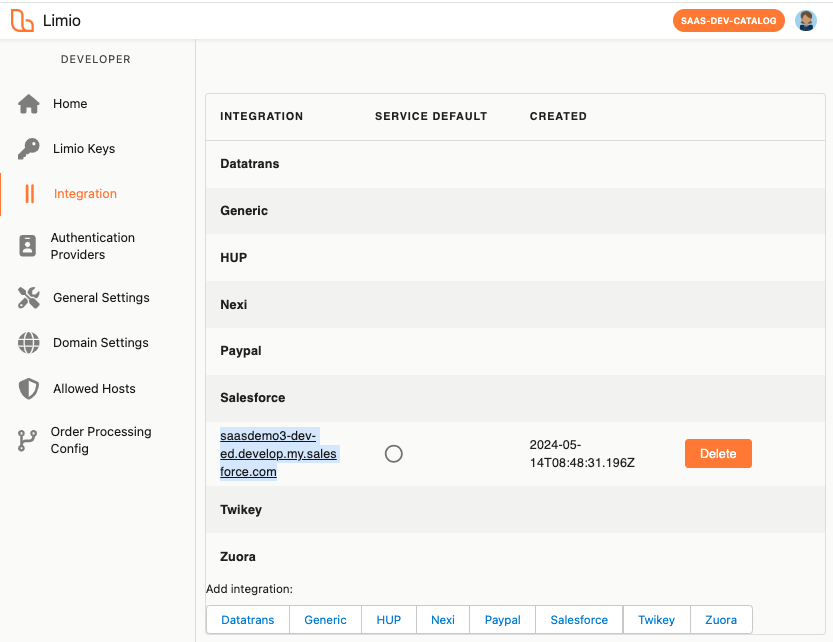Click the Limio logo icon
This screenshot has height=642, width=833.
click(22, 21)
